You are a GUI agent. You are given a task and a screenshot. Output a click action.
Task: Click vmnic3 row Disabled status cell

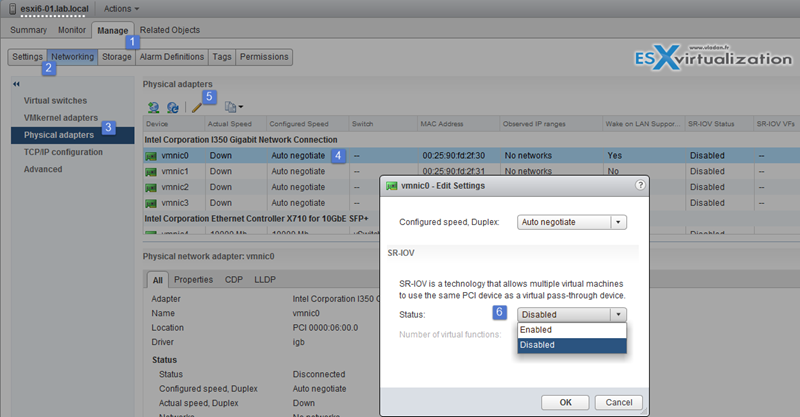707,203
